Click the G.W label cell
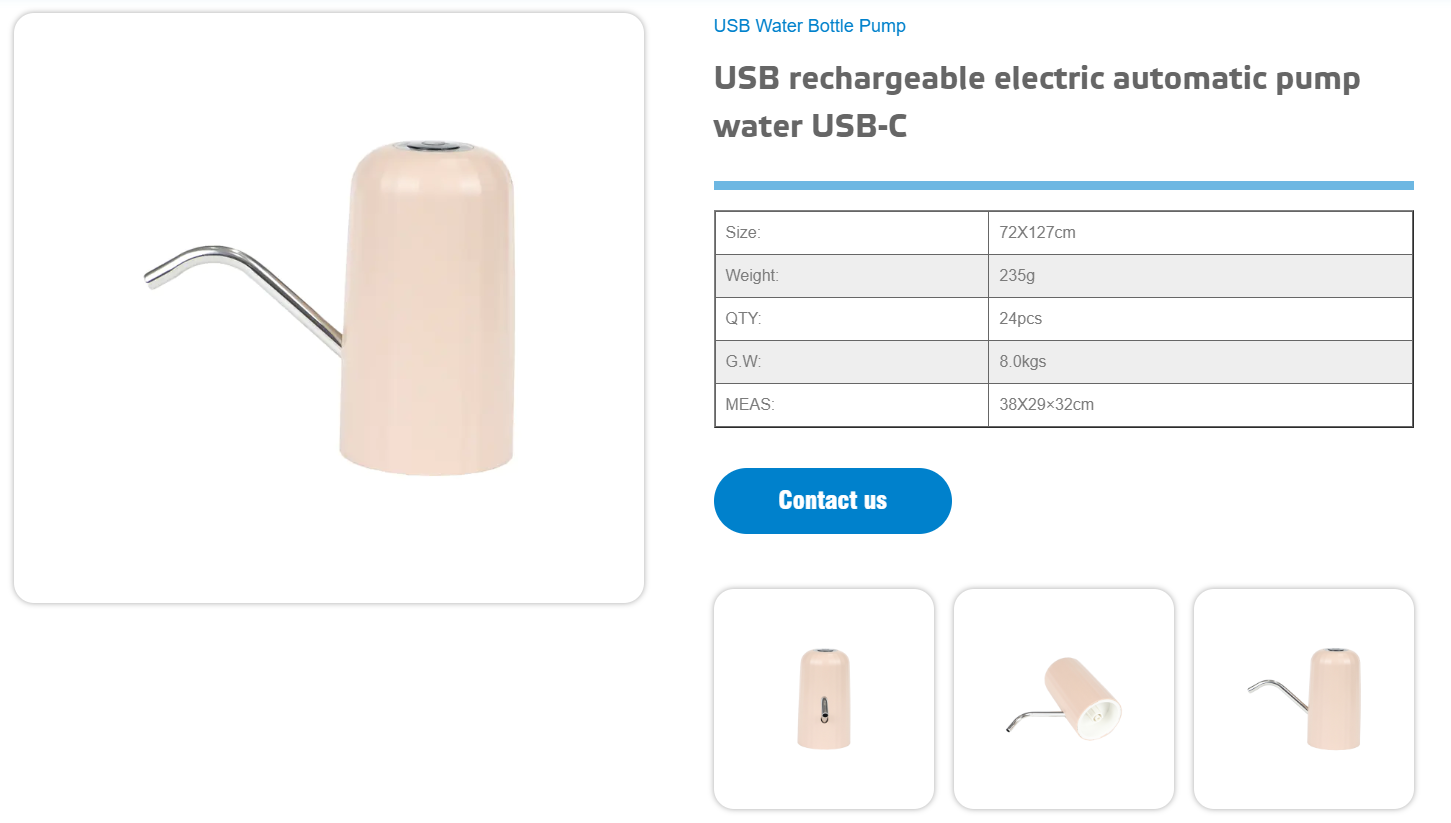The height and width of the screenshot is (823, 1451). 852,362
